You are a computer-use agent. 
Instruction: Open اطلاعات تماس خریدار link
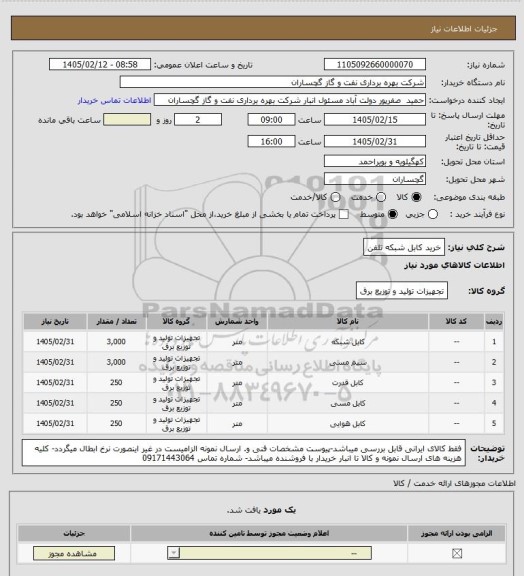pyautogui.click(x=114, y=100)
